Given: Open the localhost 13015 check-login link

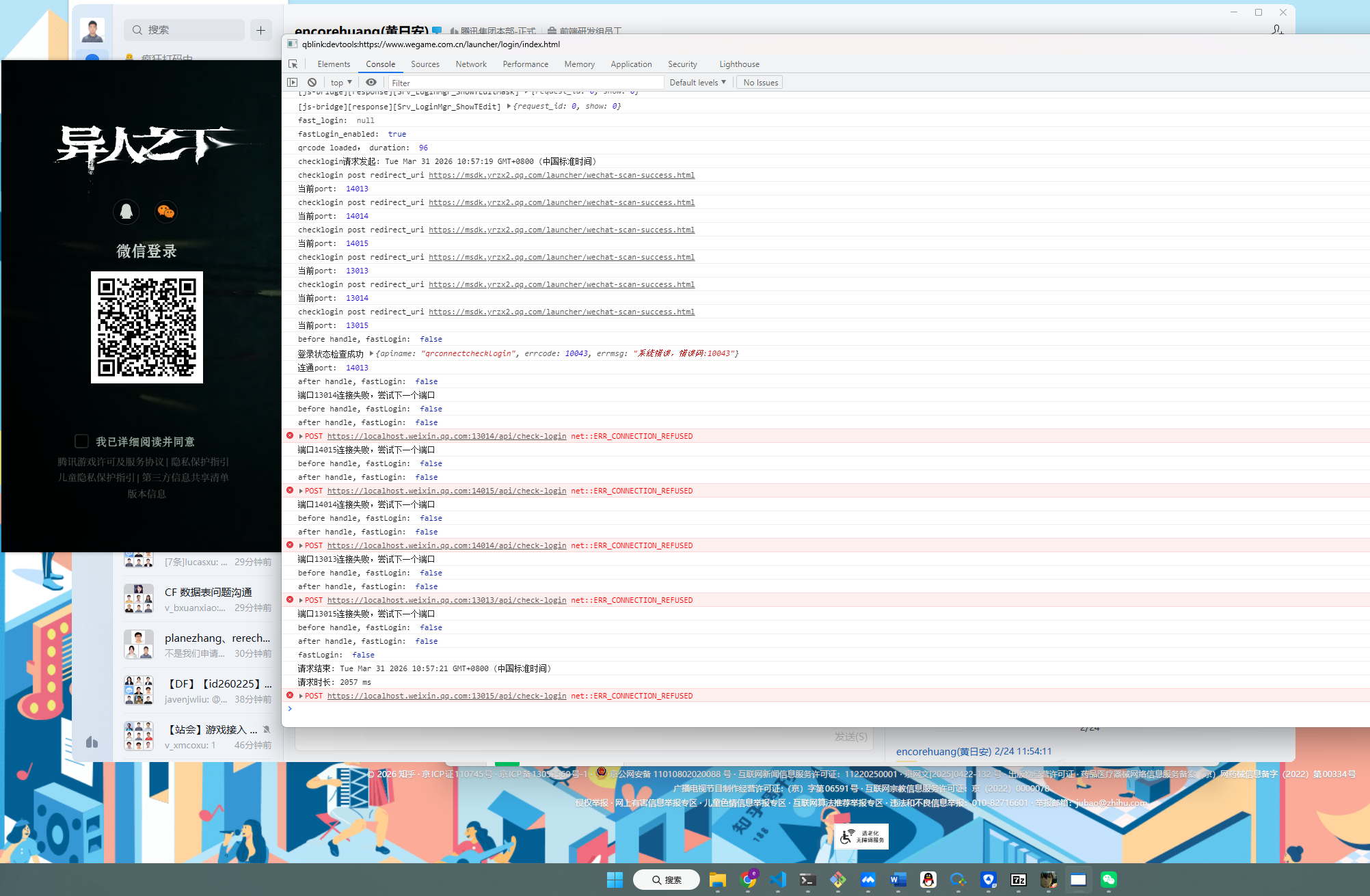Looking at the screenshot, I should 446,696.
